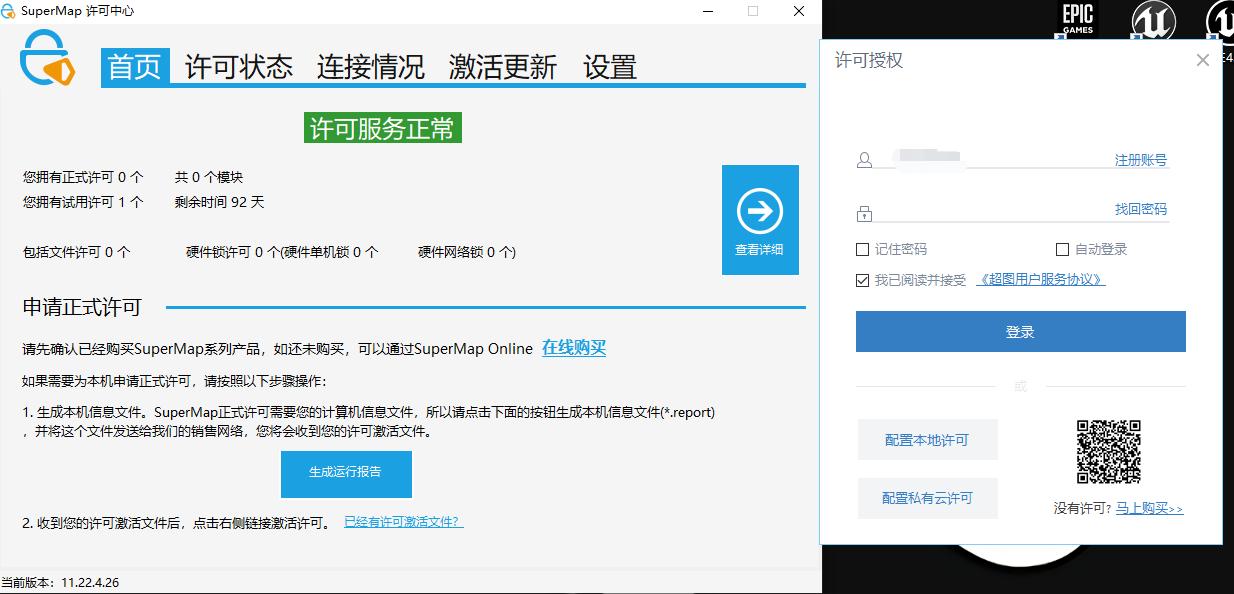Click the user avatar icon beside the account field
Image resolution: width=1234 pixels, height=594 pixels.
865,160
